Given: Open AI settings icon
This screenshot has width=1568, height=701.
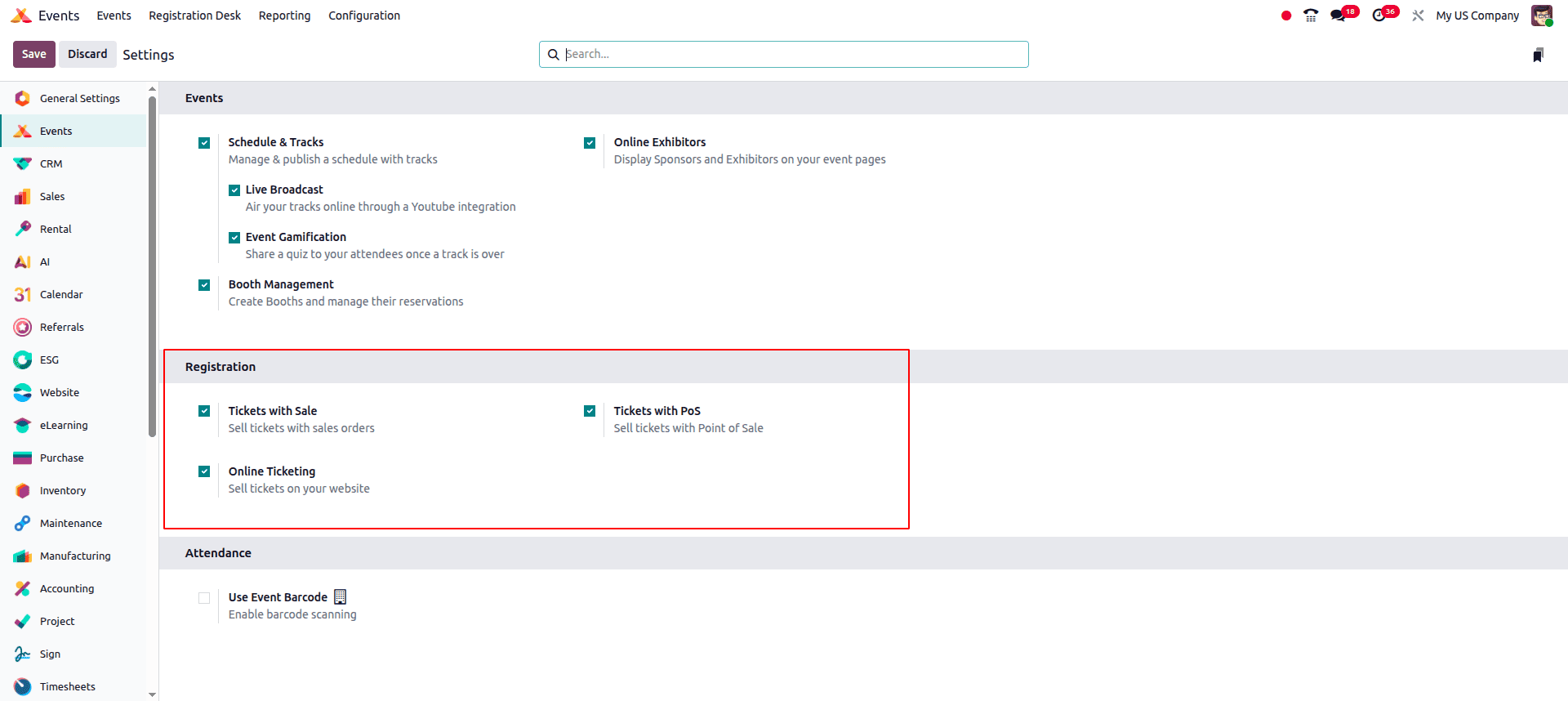Looking at the screenshot, I should pos(23,261).
